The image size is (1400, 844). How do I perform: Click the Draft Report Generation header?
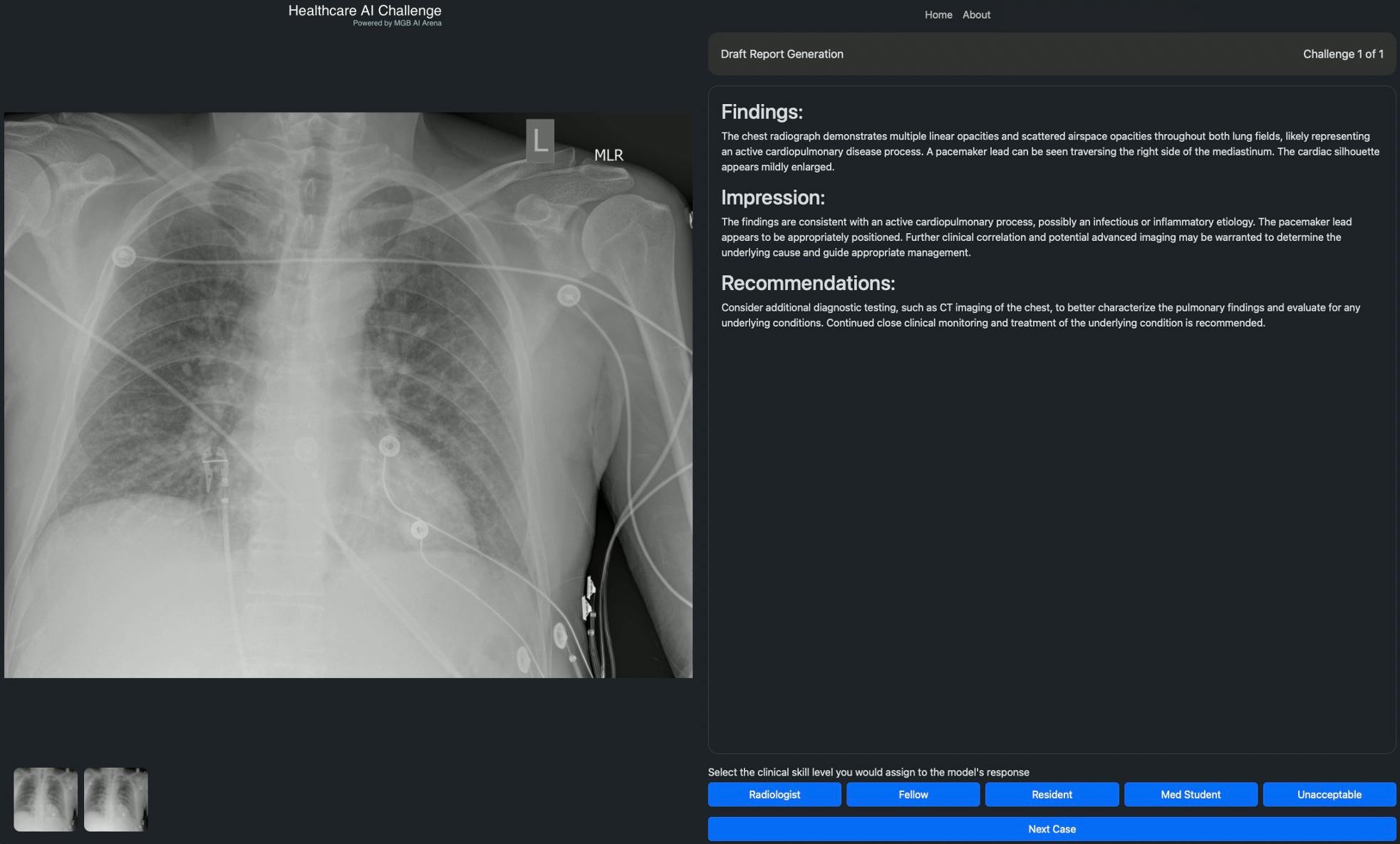coord(782,53)
